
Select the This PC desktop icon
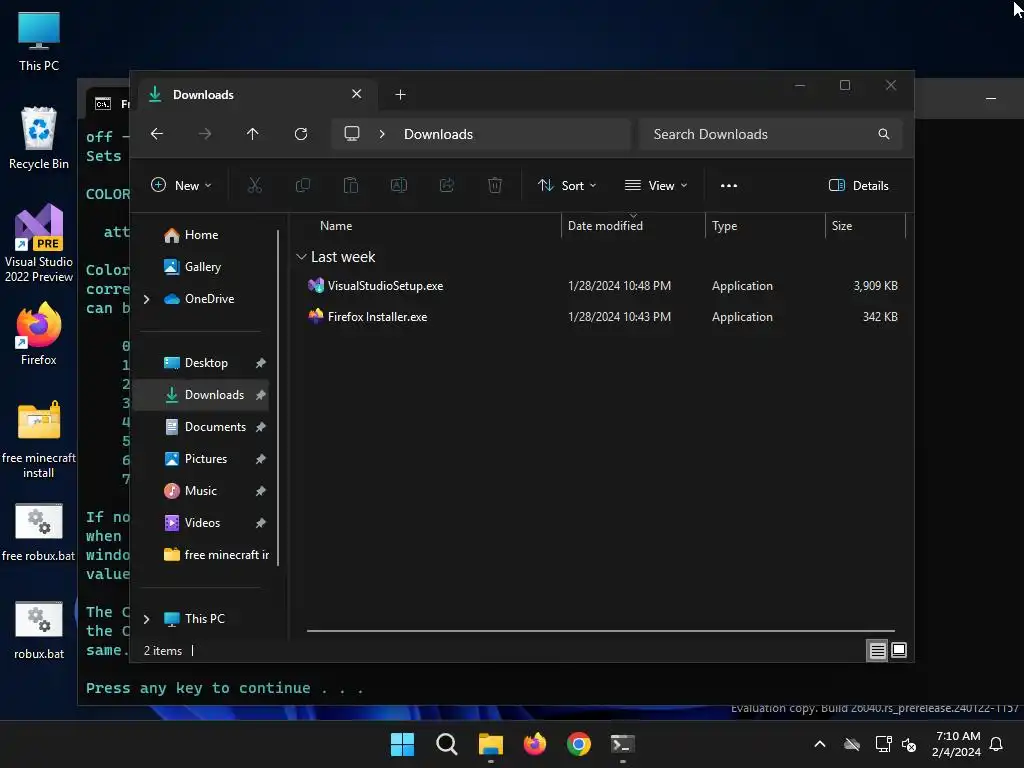tap(39, 42)
